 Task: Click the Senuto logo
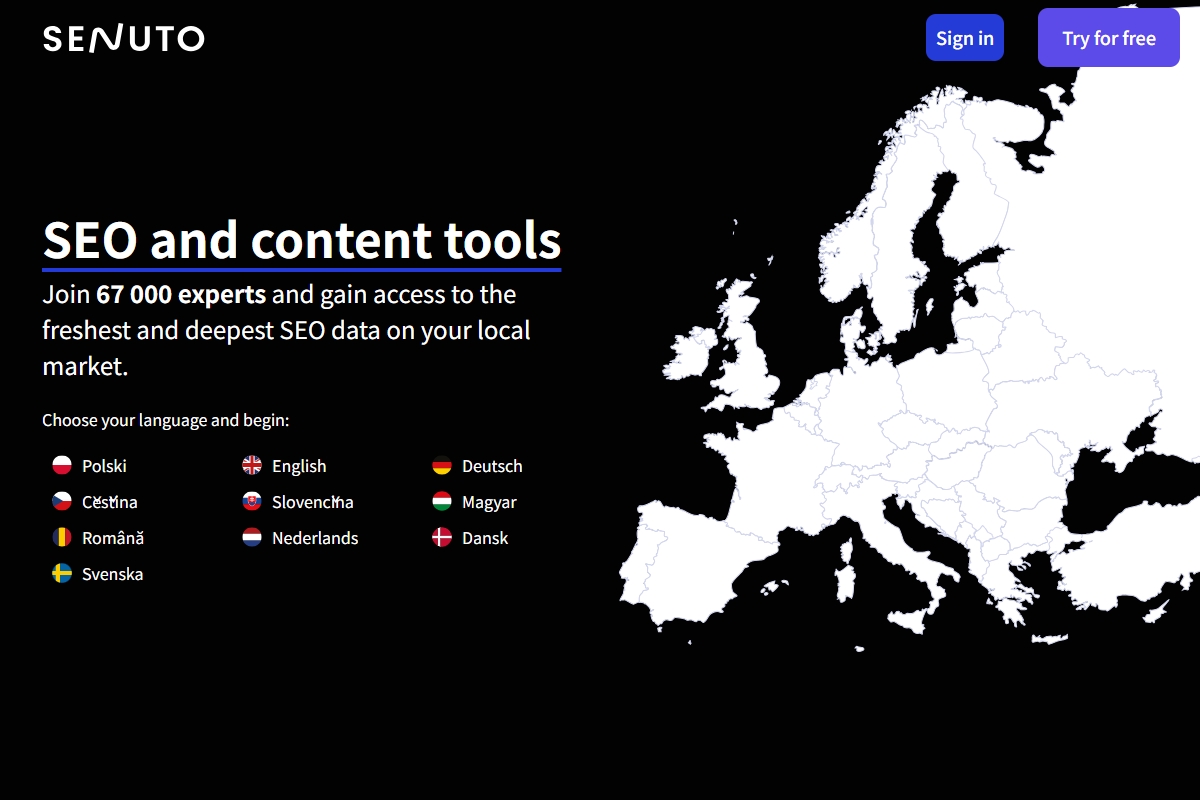click(123, 39)
